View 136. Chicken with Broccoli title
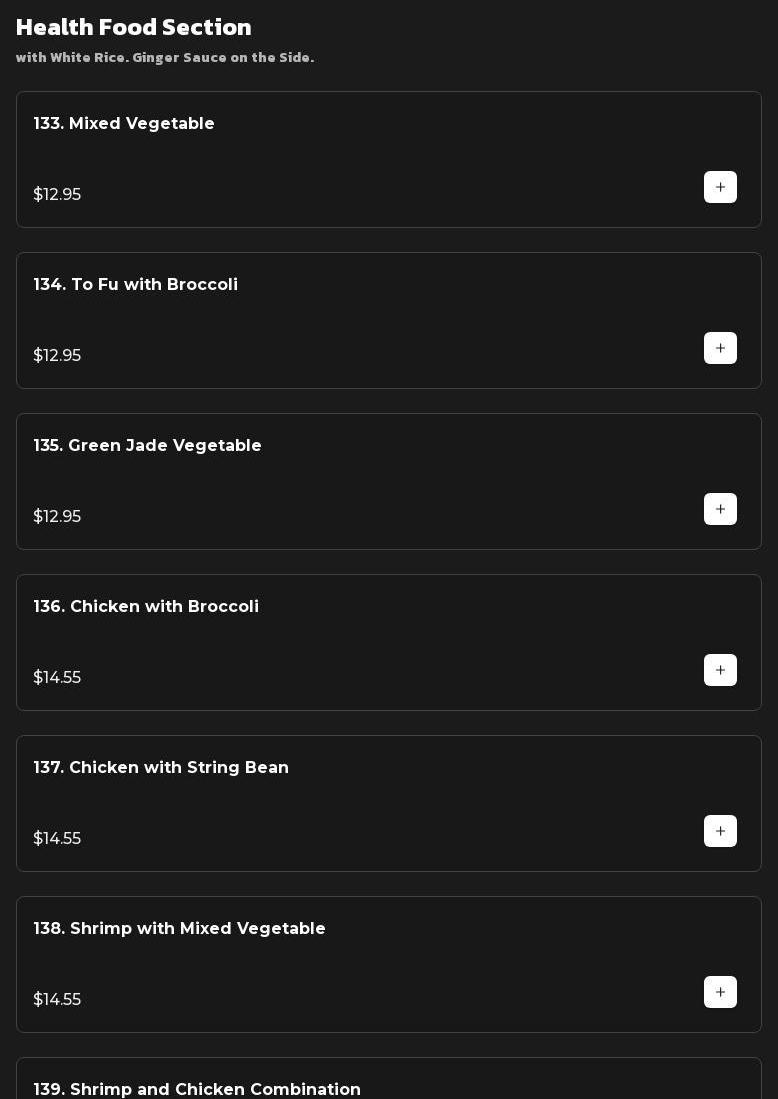 coord(146,606)
